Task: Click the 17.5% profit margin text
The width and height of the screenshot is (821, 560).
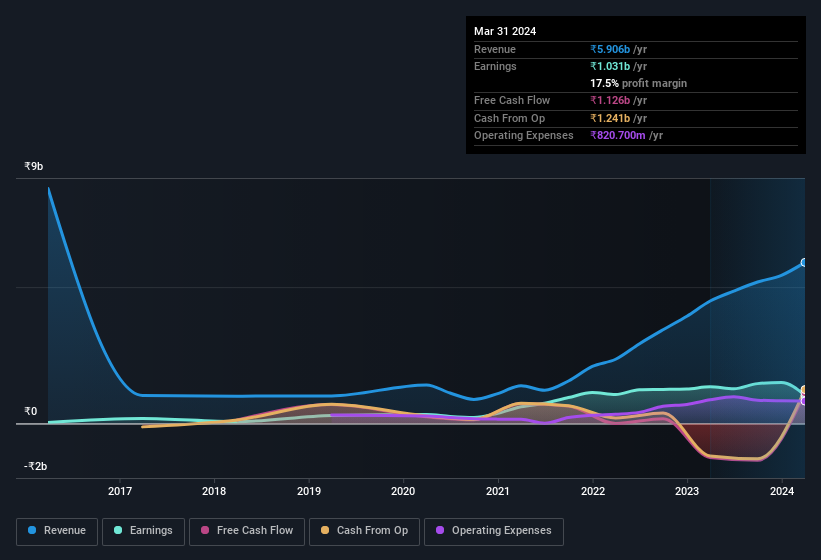Action: [638, 83]
